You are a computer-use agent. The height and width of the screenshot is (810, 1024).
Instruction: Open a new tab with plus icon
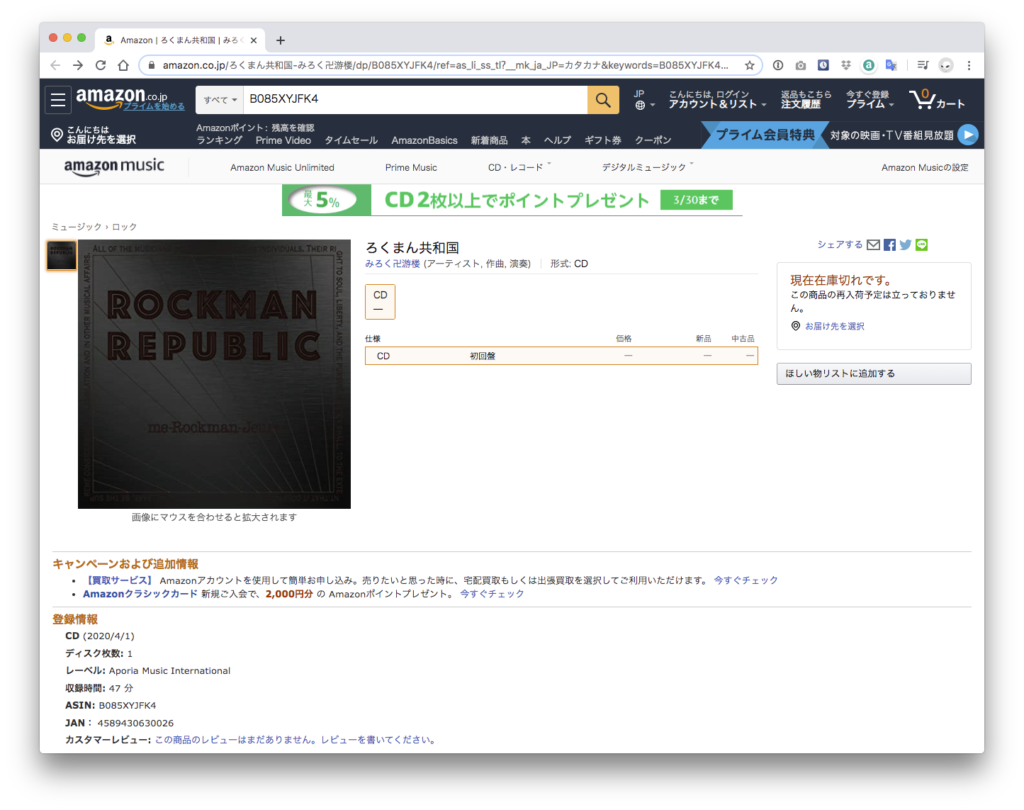click(280, 40)
